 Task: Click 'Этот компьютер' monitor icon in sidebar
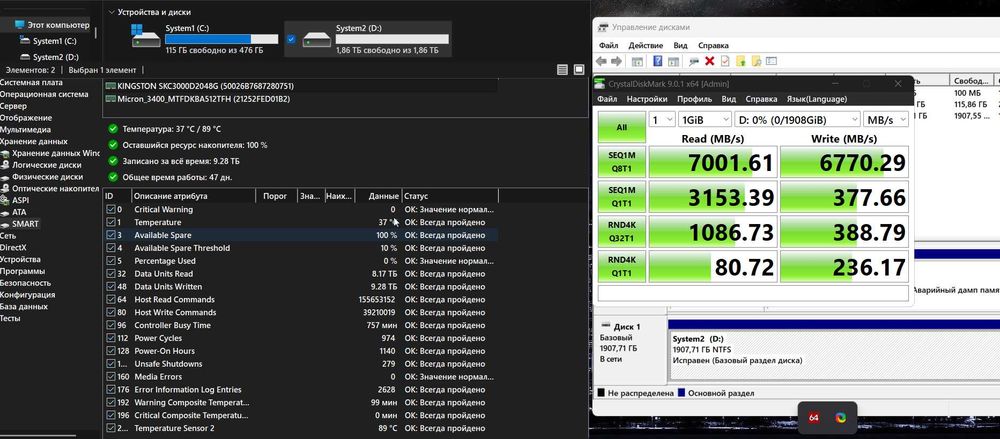point(20,24)
